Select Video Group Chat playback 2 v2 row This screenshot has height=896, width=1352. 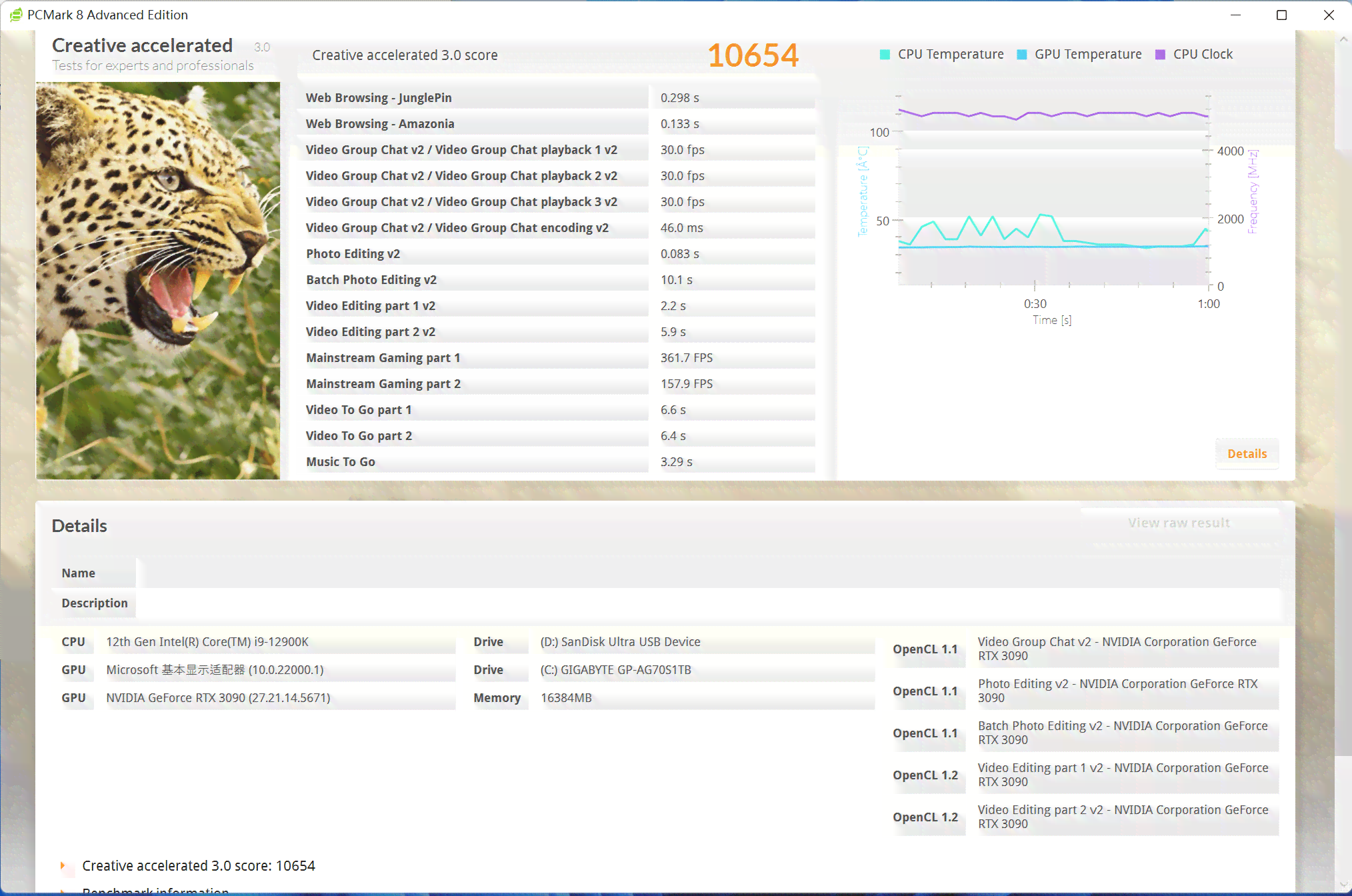pyautogui.click(x=557, y=175)
